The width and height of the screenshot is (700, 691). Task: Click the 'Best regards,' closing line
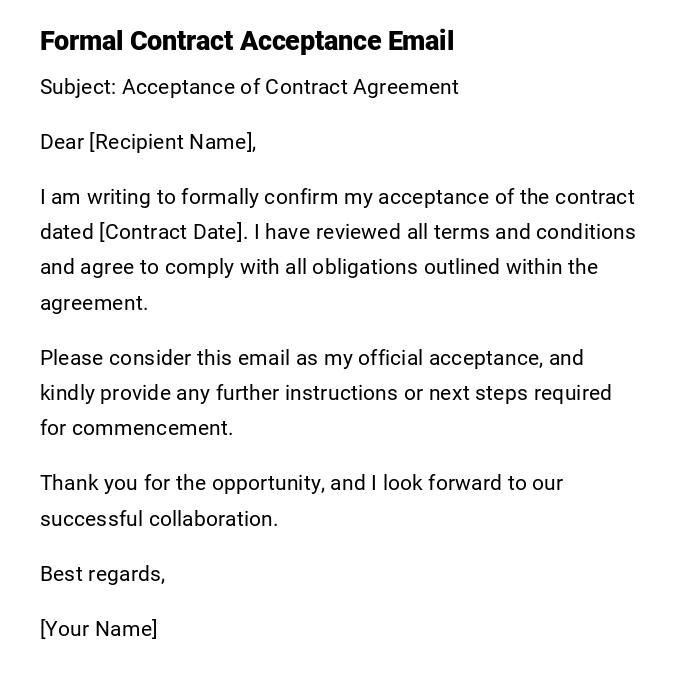tap(102, 574)
